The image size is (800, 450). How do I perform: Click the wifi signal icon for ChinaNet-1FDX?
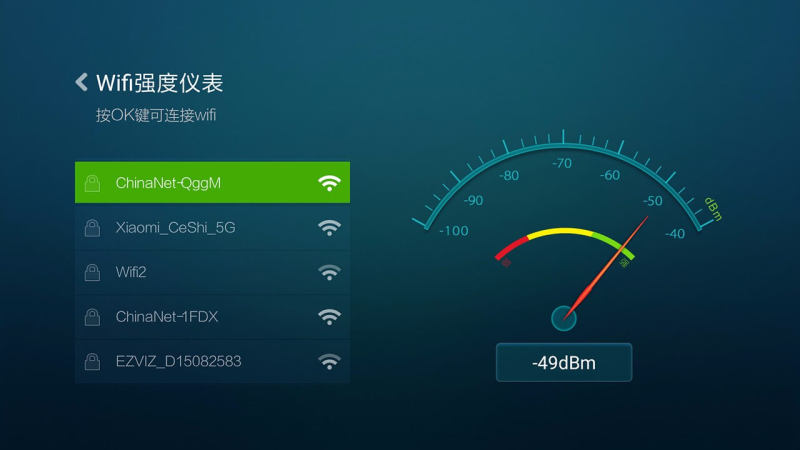[329, 317]
